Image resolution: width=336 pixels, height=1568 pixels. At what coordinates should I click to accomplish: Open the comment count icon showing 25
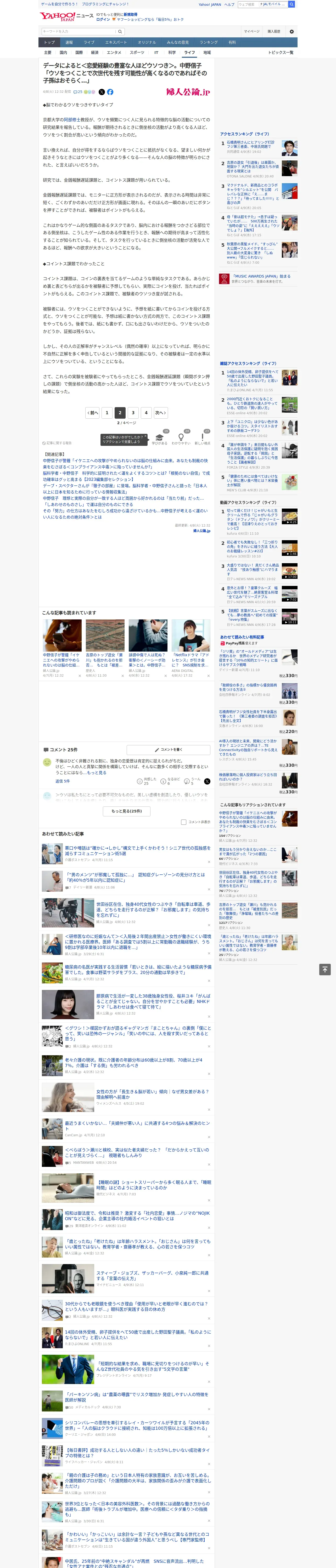click(x=78, y=92)
